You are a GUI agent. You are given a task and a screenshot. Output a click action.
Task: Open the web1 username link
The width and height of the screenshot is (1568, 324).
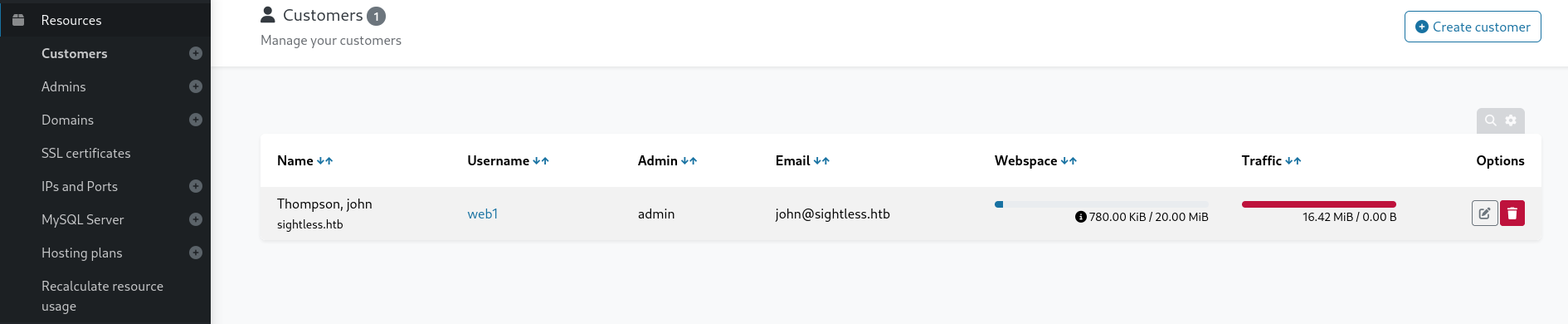483,214
